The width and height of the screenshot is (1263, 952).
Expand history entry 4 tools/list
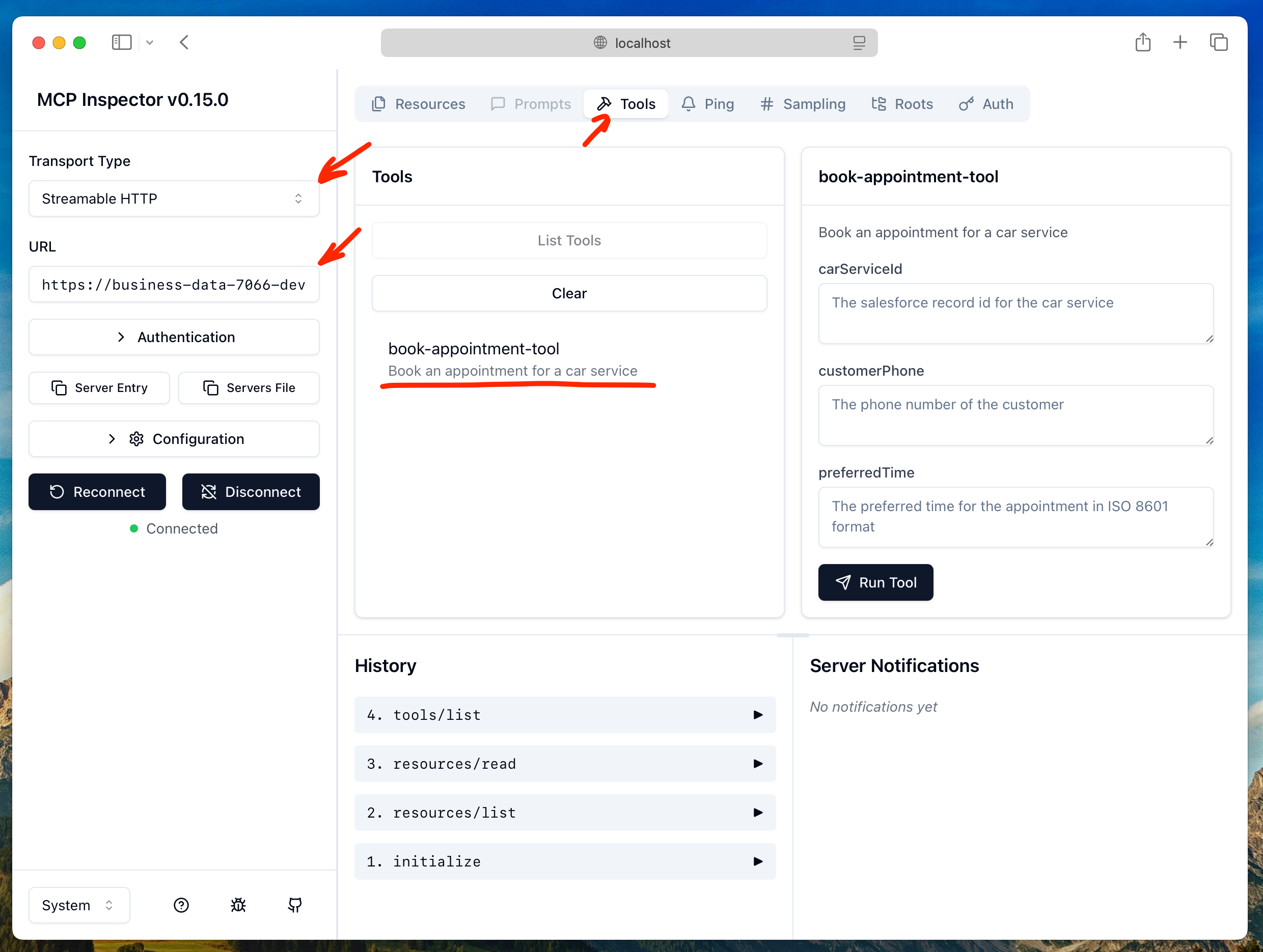565,715
